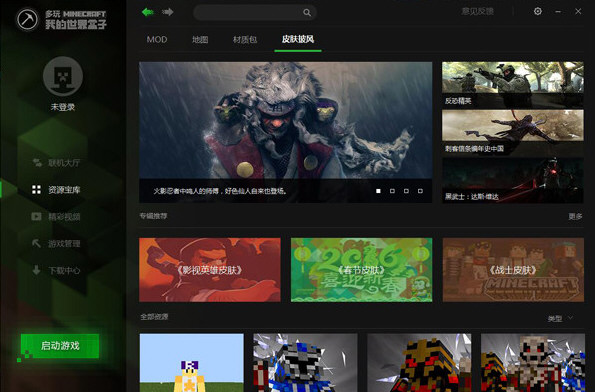The width and height of the screenshot is (595, 392).
Task: Click 更多 to see more albums
Action: pyautogui.click(x=575, y=216)
